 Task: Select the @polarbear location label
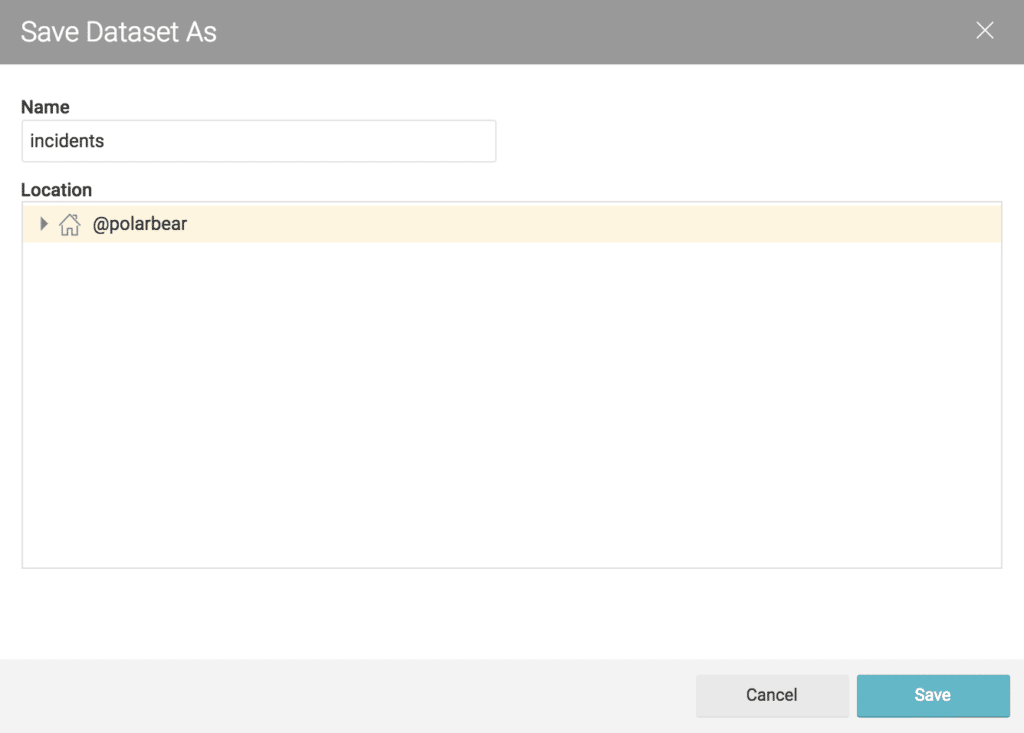[140, 224]
